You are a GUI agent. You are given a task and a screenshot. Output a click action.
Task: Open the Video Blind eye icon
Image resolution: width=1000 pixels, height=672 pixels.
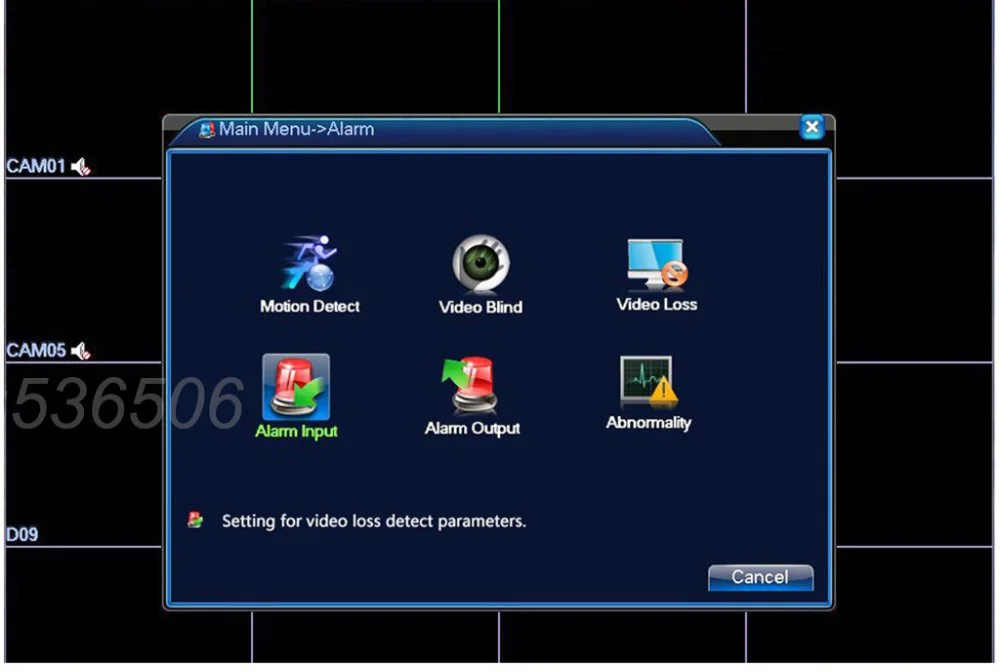(481, 263)
